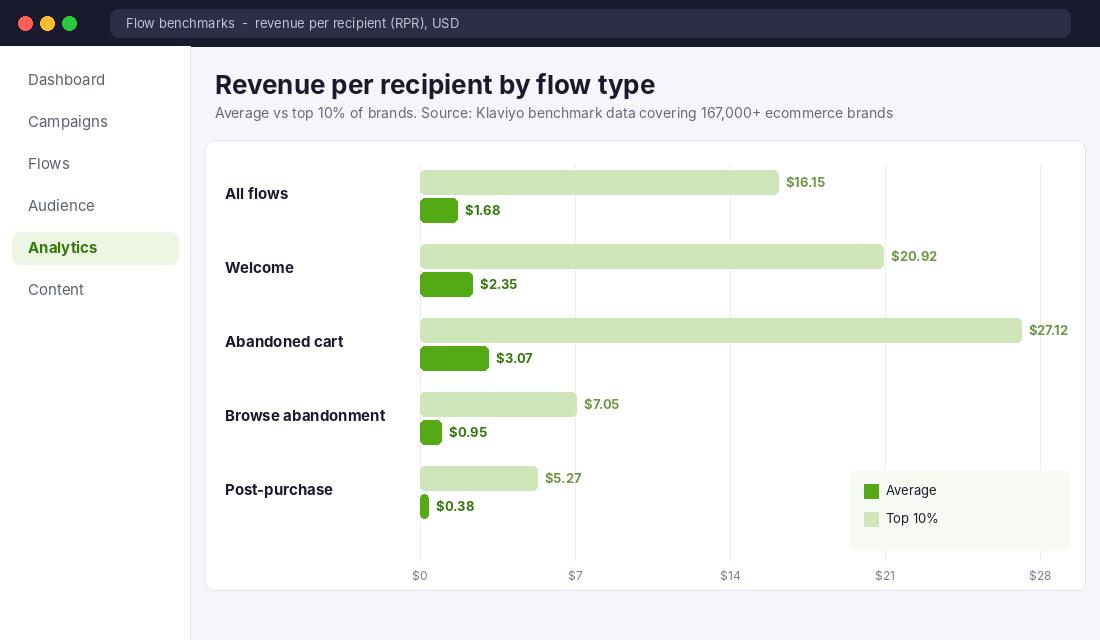This screenshot has height=640, width=1100.
Task: Click the $5.27 value label
Action: pos(563,479)
